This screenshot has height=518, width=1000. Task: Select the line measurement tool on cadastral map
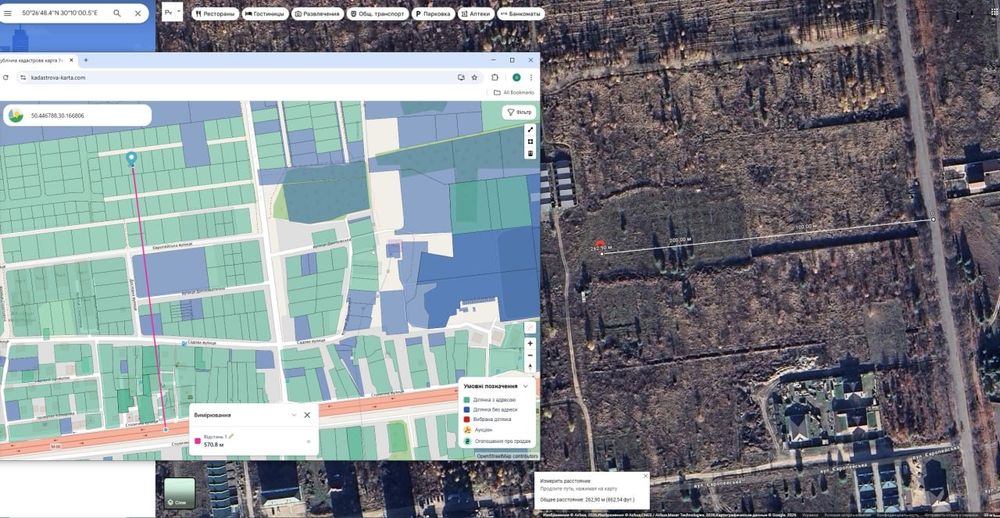(529, 130)
